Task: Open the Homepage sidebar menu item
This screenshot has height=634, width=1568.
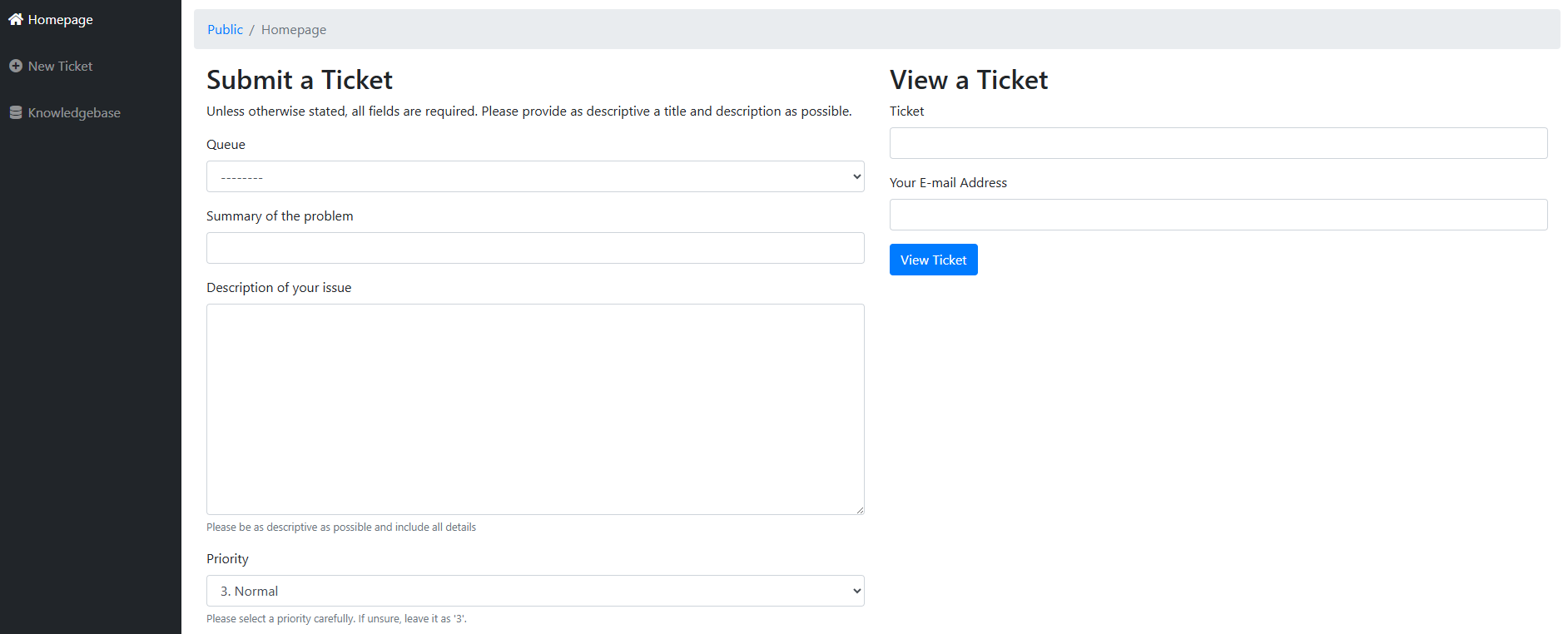Action: tap(60, 19)
